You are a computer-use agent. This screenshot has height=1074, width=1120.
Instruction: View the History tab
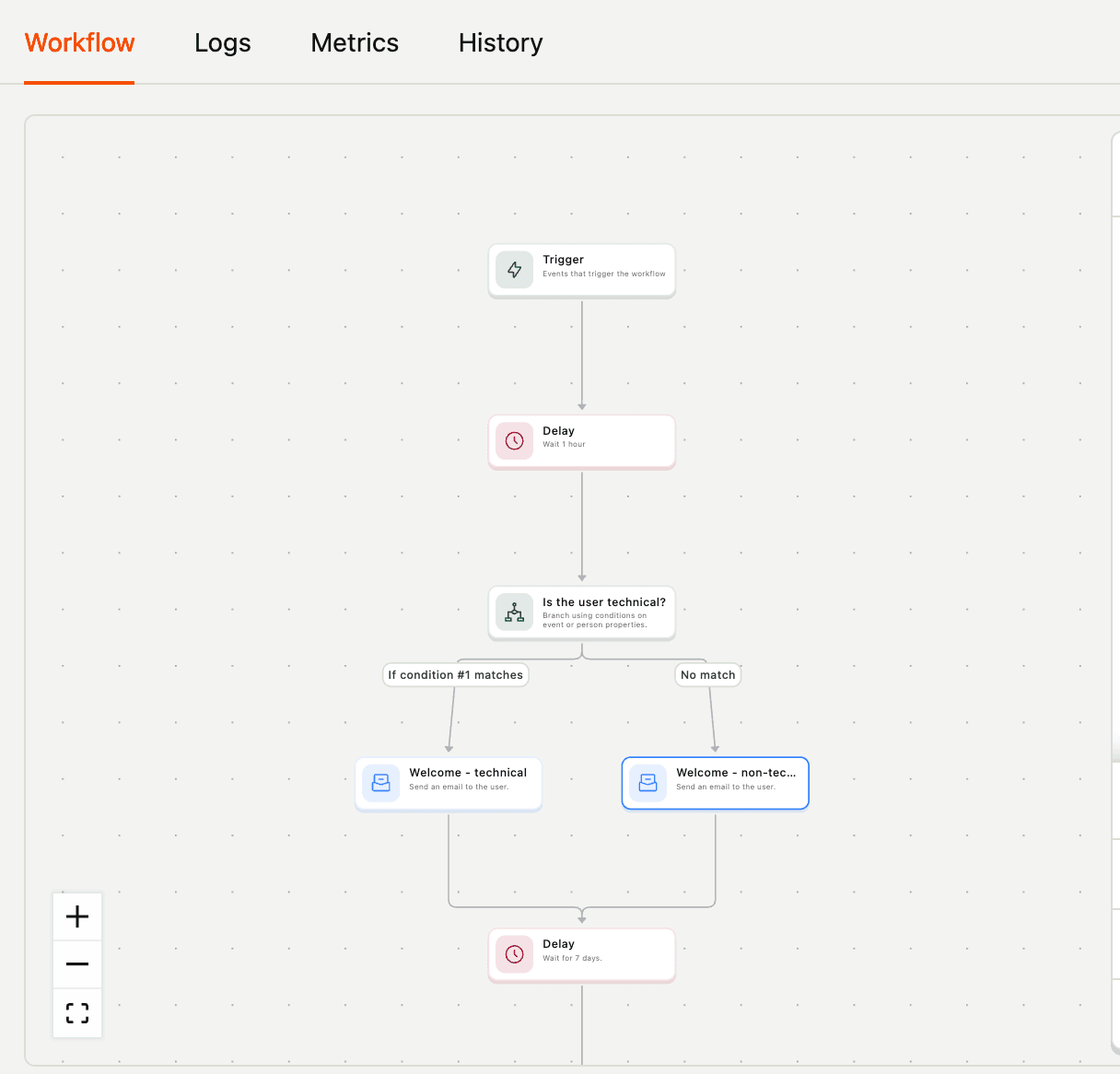point(500,42)
